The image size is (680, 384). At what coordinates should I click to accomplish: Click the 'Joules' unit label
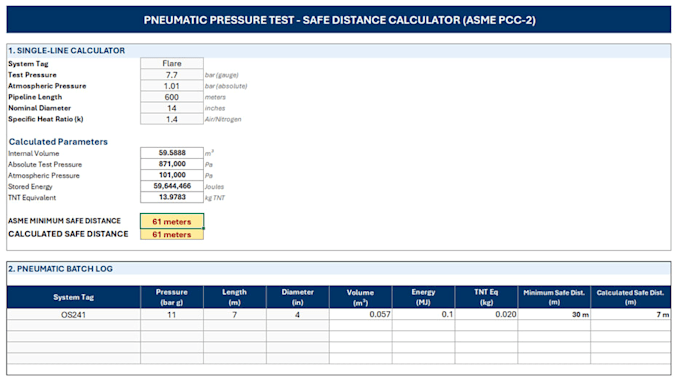point(214,187)
